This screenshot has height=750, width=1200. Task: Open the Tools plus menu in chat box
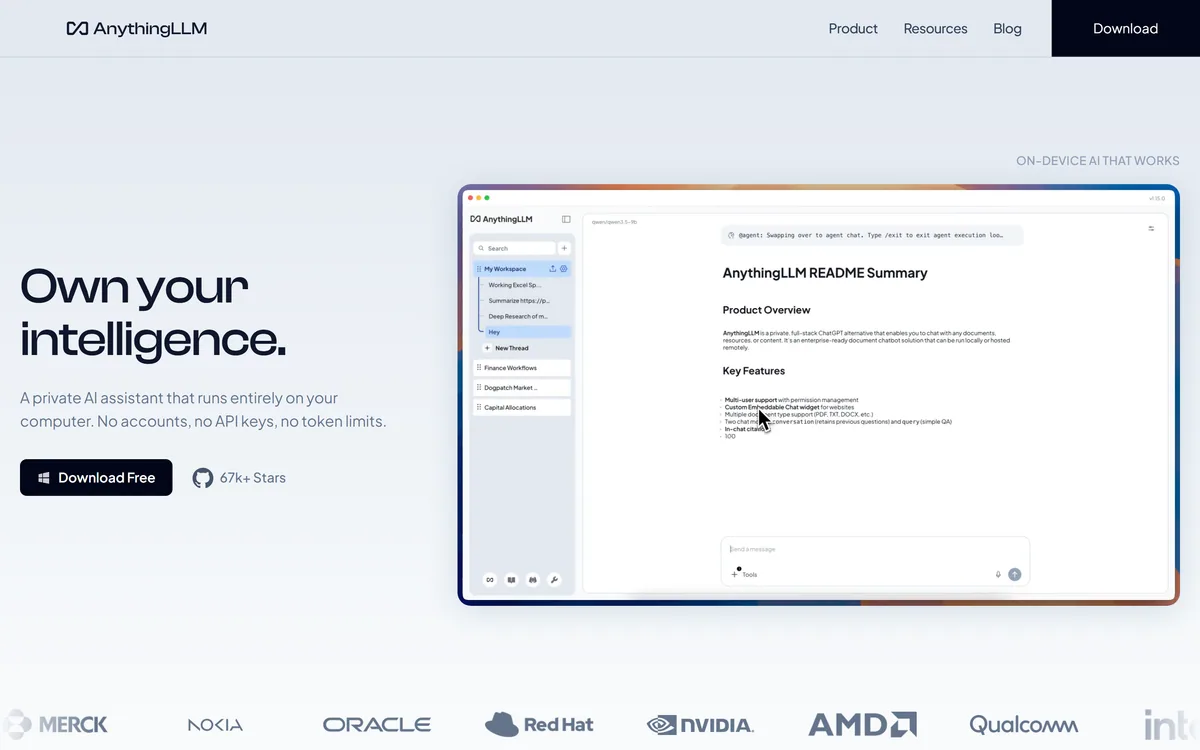744,575
